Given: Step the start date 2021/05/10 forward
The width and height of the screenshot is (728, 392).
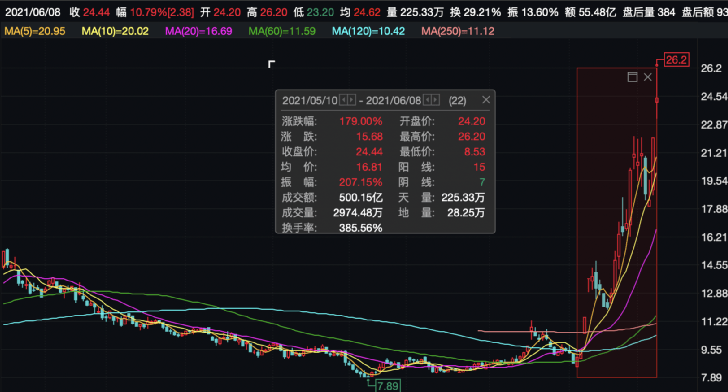Looking at the screenshot, I should click(351, 100).
